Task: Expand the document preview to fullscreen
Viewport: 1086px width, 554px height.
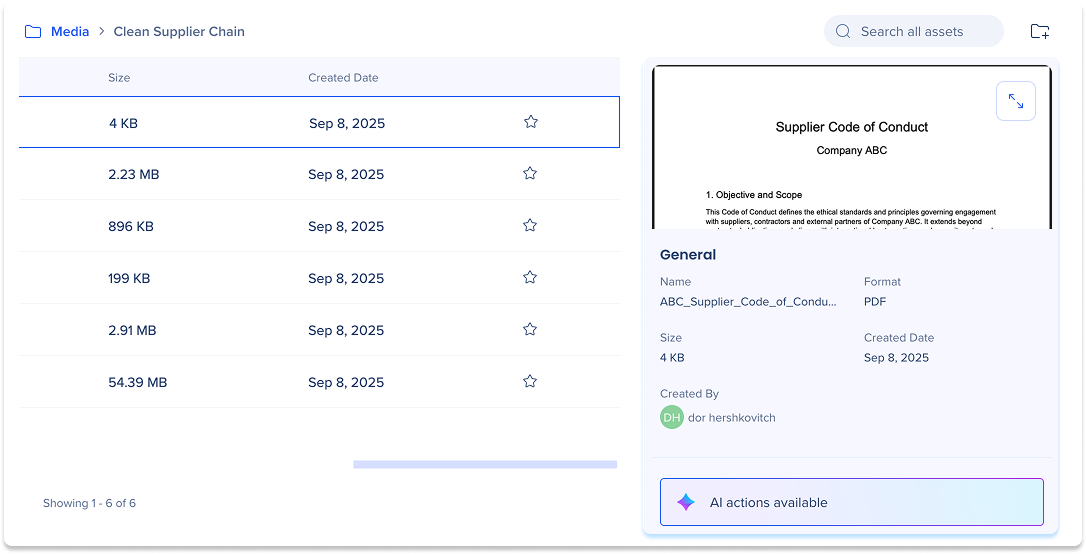Action: [x=1015, y=101]
